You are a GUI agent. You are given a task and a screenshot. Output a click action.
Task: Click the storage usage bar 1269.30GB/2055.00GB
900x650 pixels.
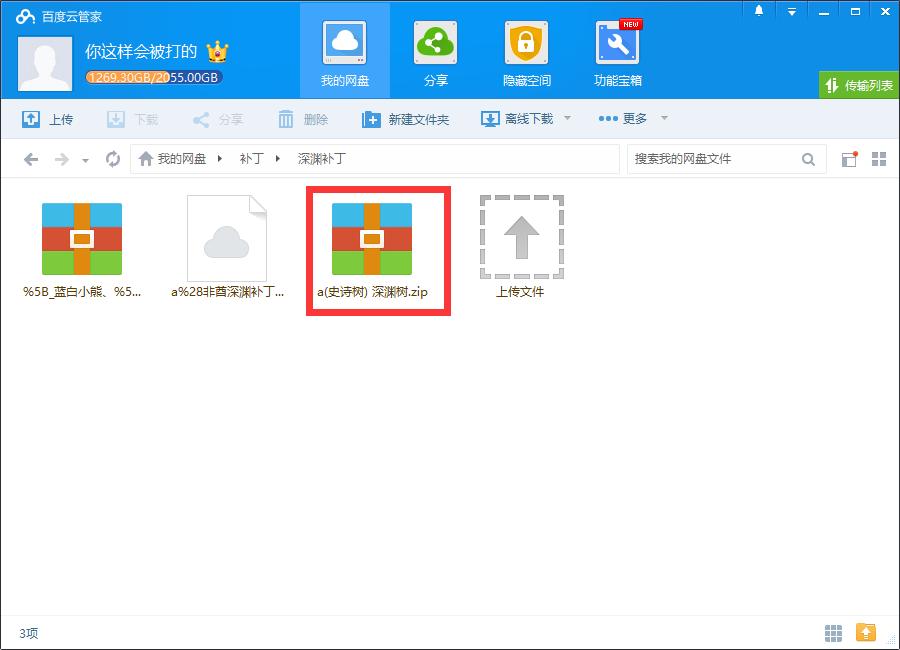coord(154,78)
